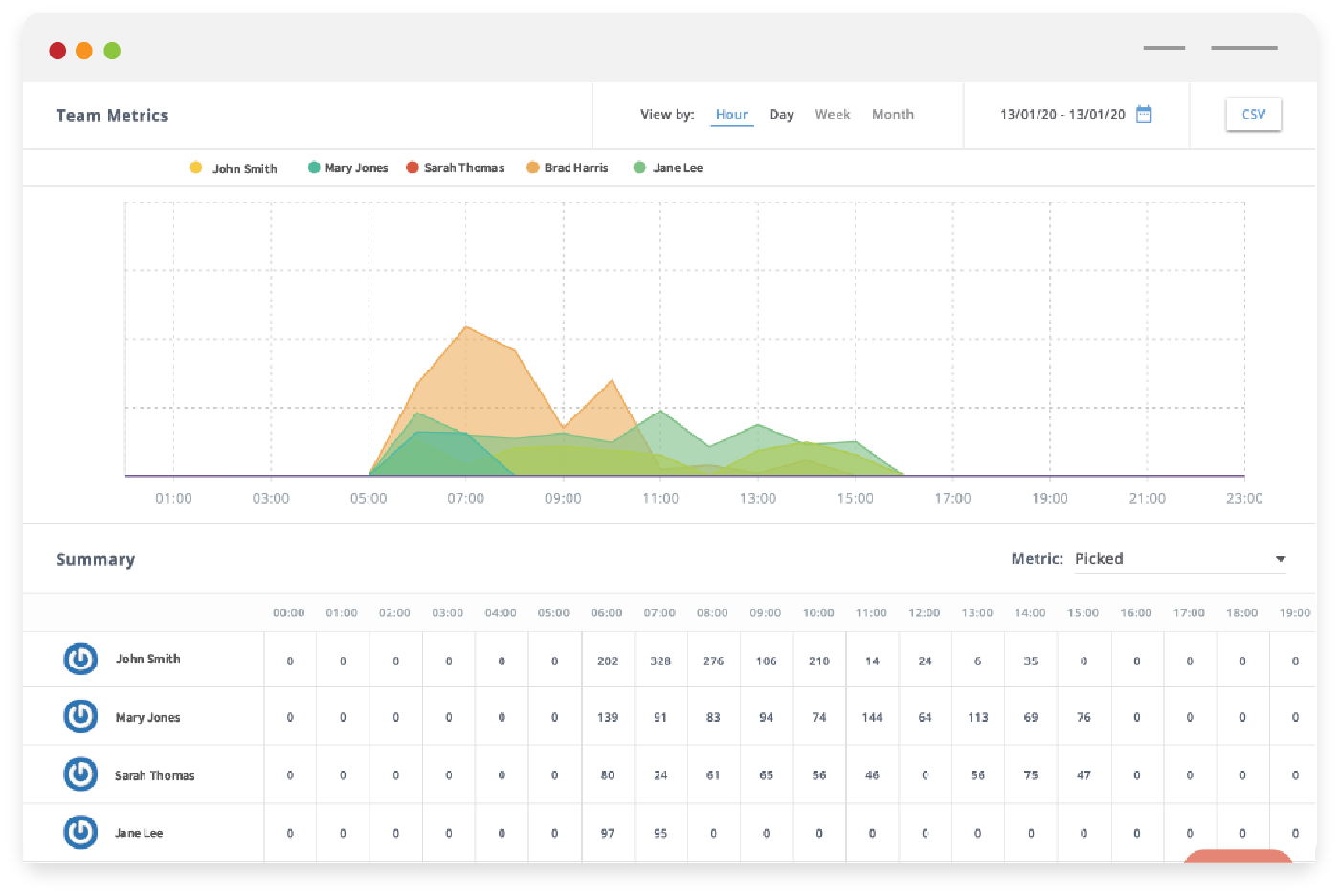1340x896 pixels.
Task: Open the calendar icon beside the date range
Action: point(1143,113)
